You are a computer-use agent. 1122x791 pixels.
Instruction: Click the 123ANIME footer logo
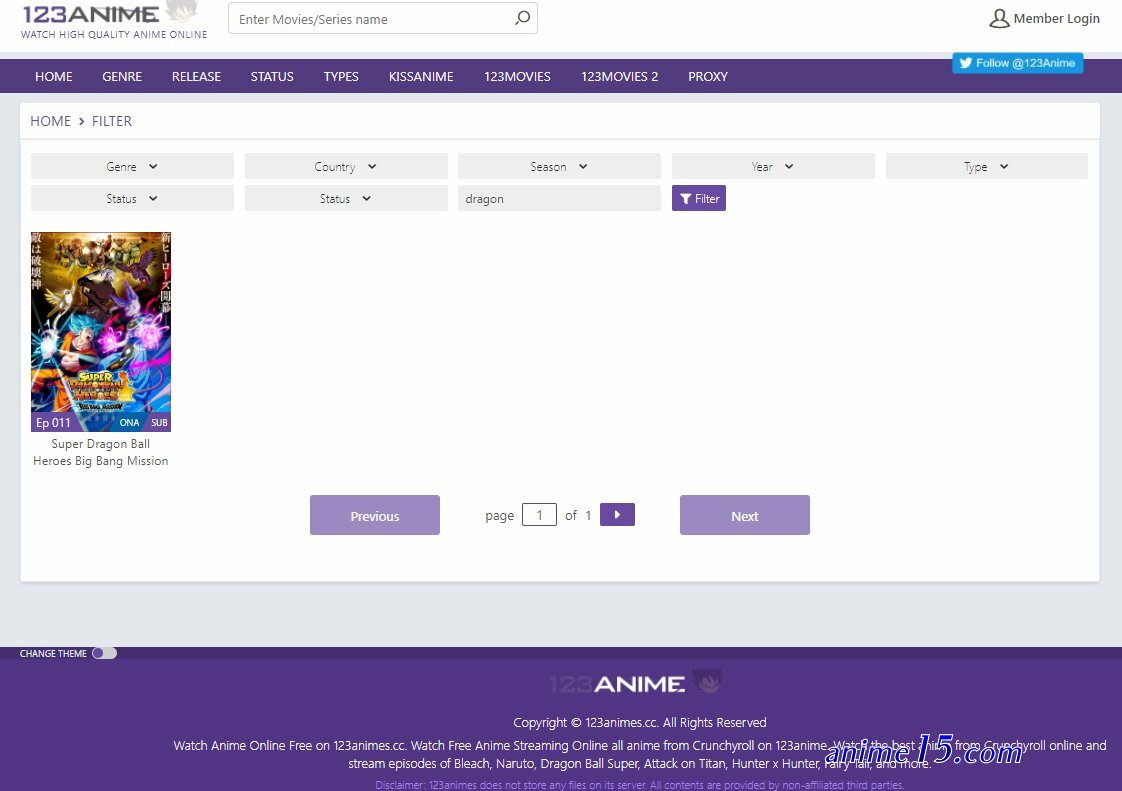coord(635,683)
